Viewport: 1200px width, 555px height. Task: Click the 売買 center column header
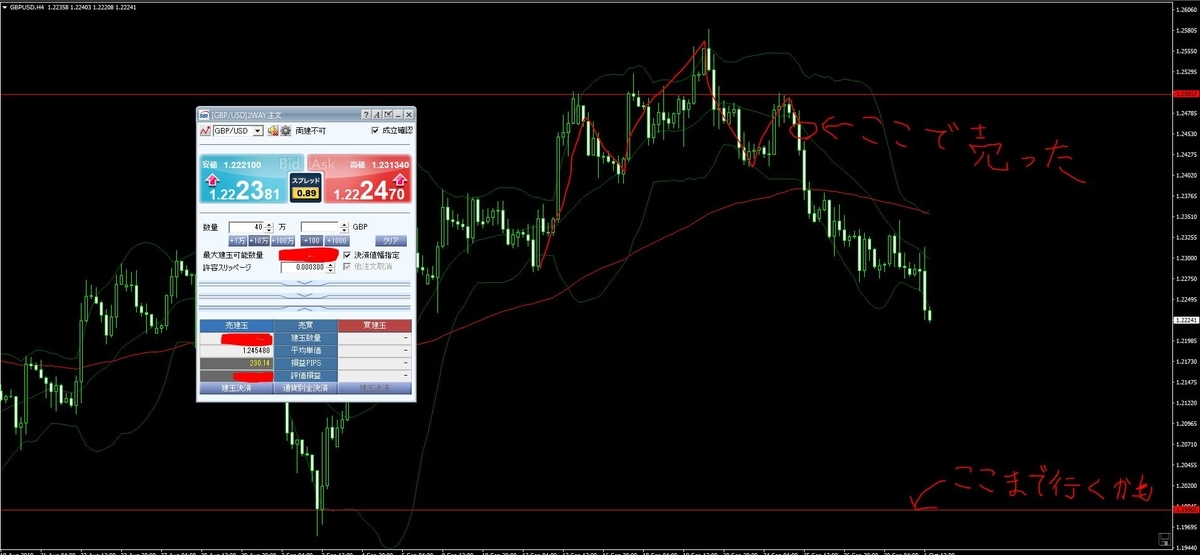305,326
